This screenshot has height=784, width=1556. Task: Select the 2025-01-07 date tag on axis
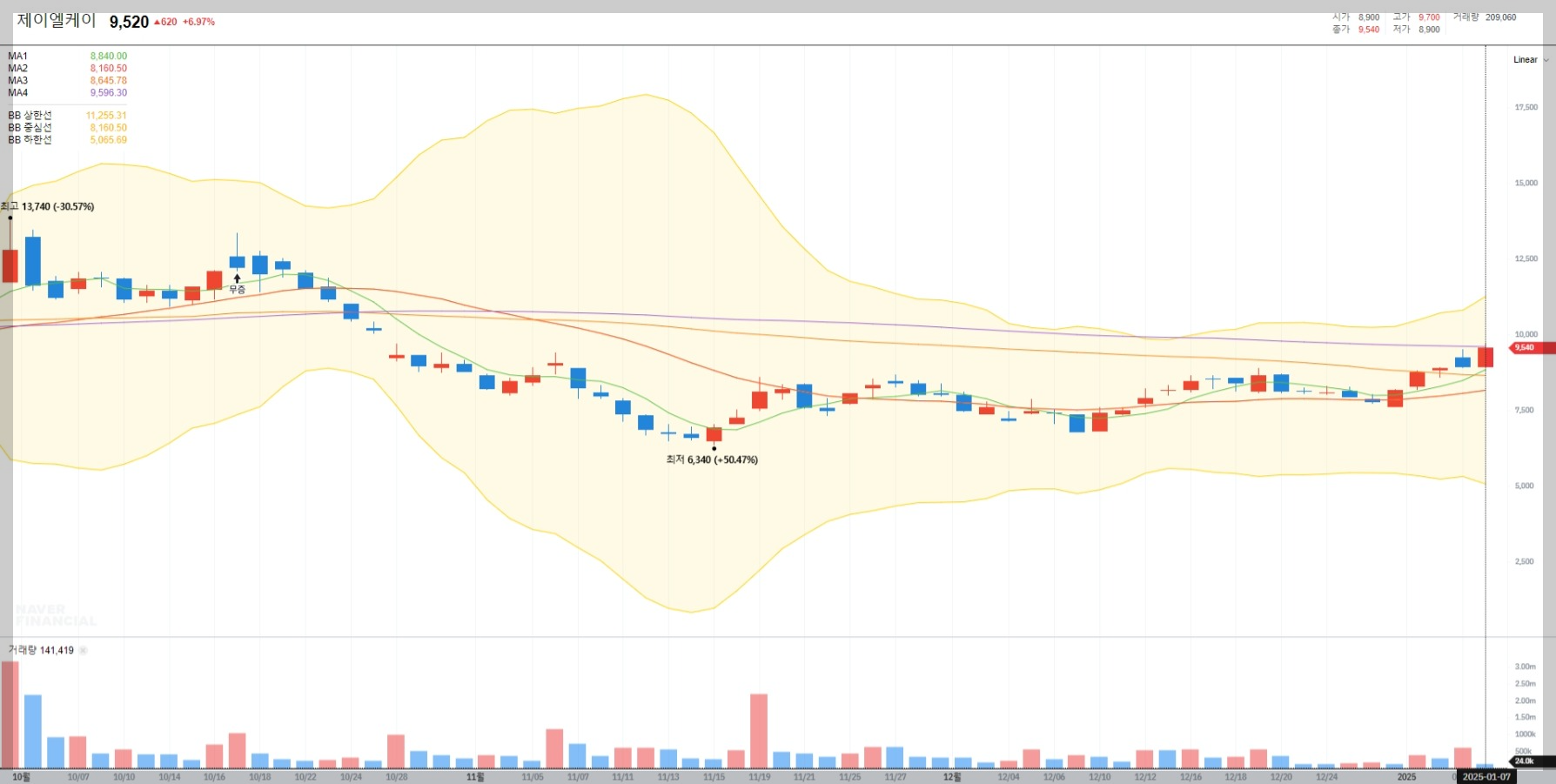(x=1486, y=776)
